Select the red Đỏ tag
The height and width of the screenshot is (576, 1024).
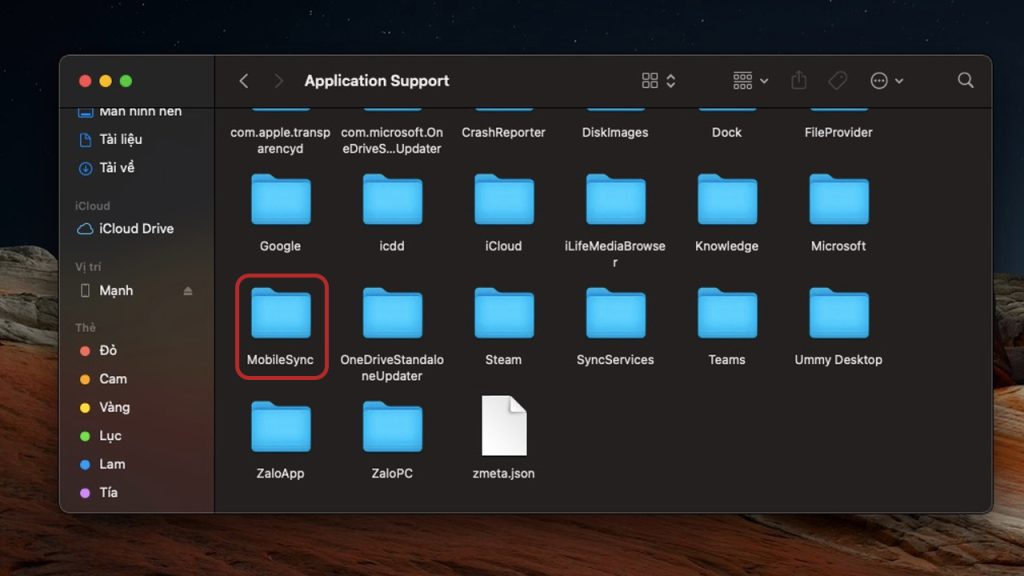coord(107,351)
